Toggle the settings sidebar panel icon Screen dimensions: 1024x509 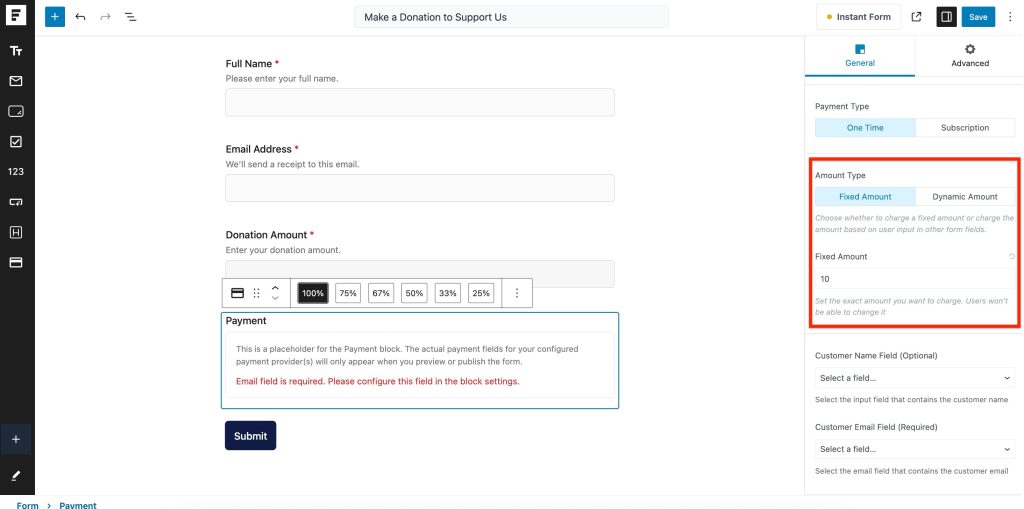[945, 17]
